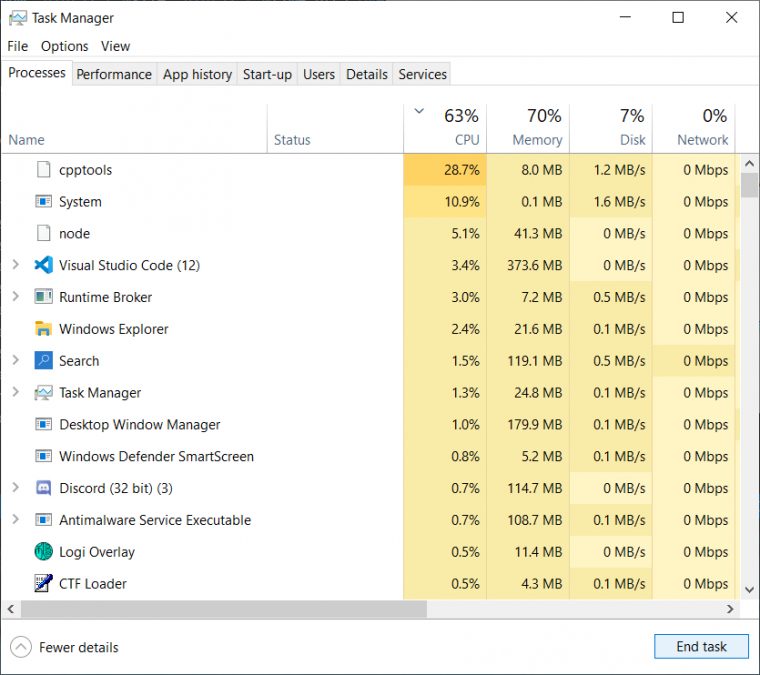Expand the Discord (32 bit) process group

coord(16,487)
